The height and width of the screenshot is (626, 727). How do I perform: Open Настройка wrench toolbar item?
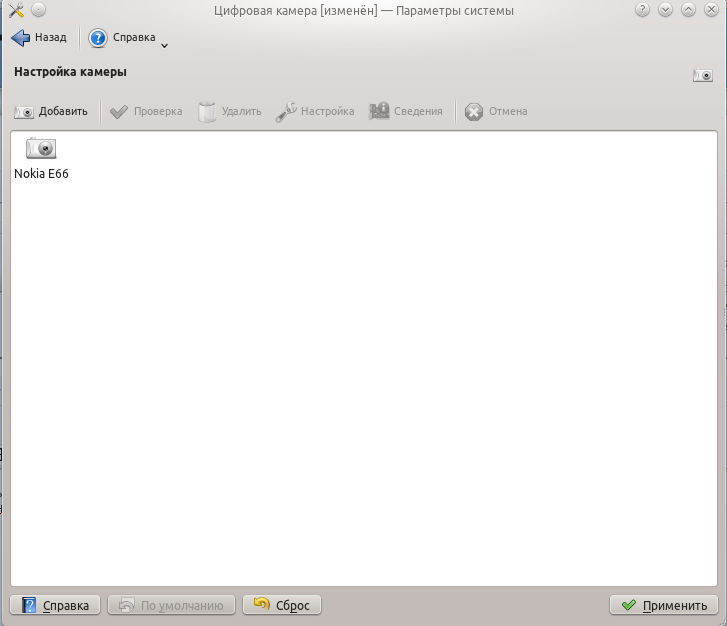point(315,112)
